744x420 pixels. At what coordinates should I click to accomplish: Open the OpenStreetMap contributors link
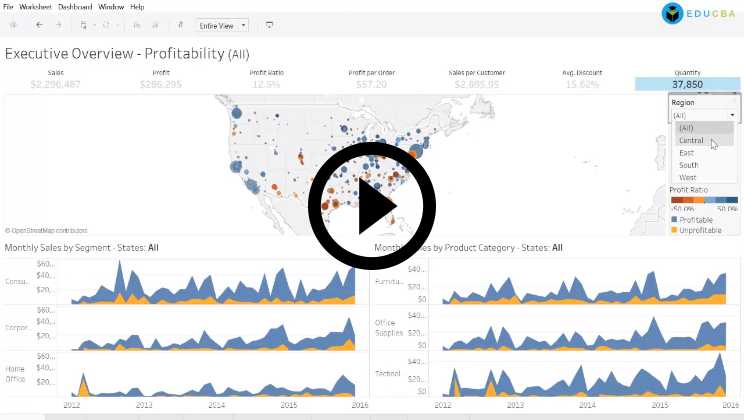(x=46, y=230)
